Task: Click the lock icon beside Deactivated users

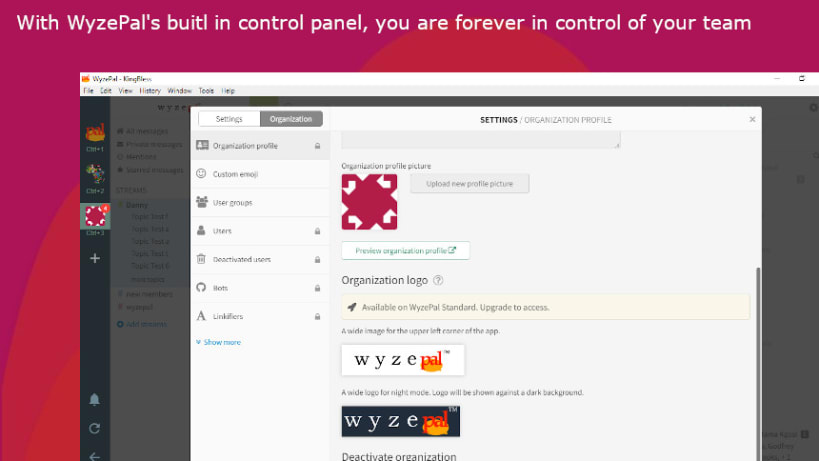Action: pos(317,259)
